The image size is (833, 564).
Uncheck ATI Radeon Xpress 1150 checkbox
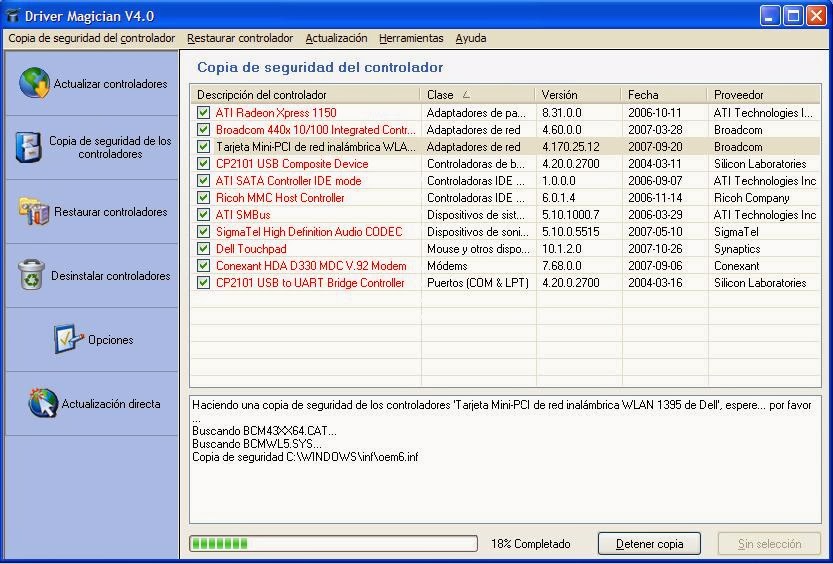pyautogui.click(x=203, y=113)
